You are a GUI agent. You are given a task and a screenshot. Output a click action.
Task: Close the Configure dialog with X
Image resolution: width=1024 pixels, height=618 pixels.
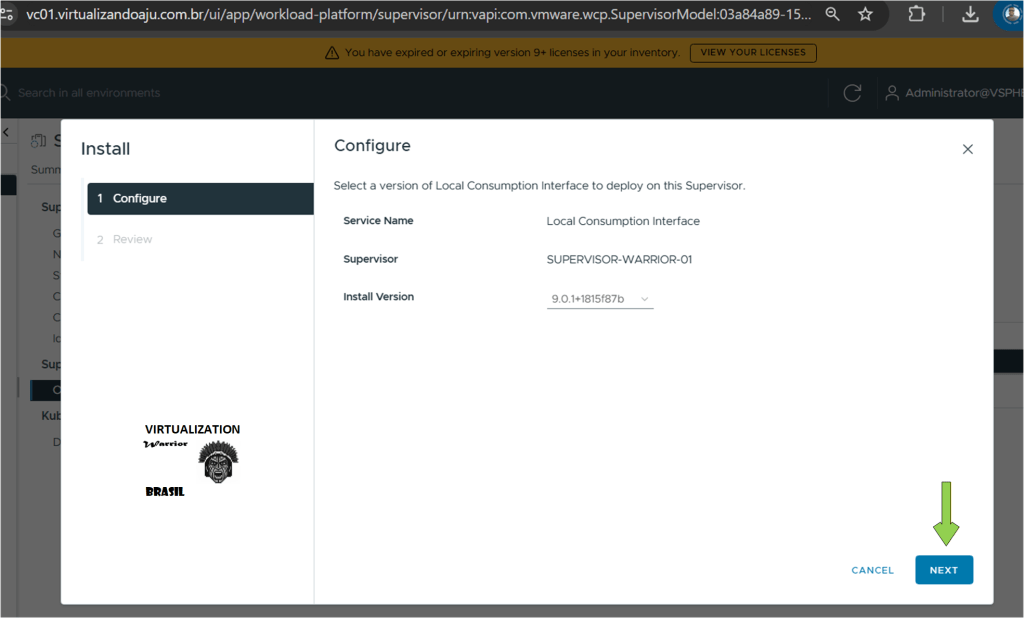[x=967, y=149]
